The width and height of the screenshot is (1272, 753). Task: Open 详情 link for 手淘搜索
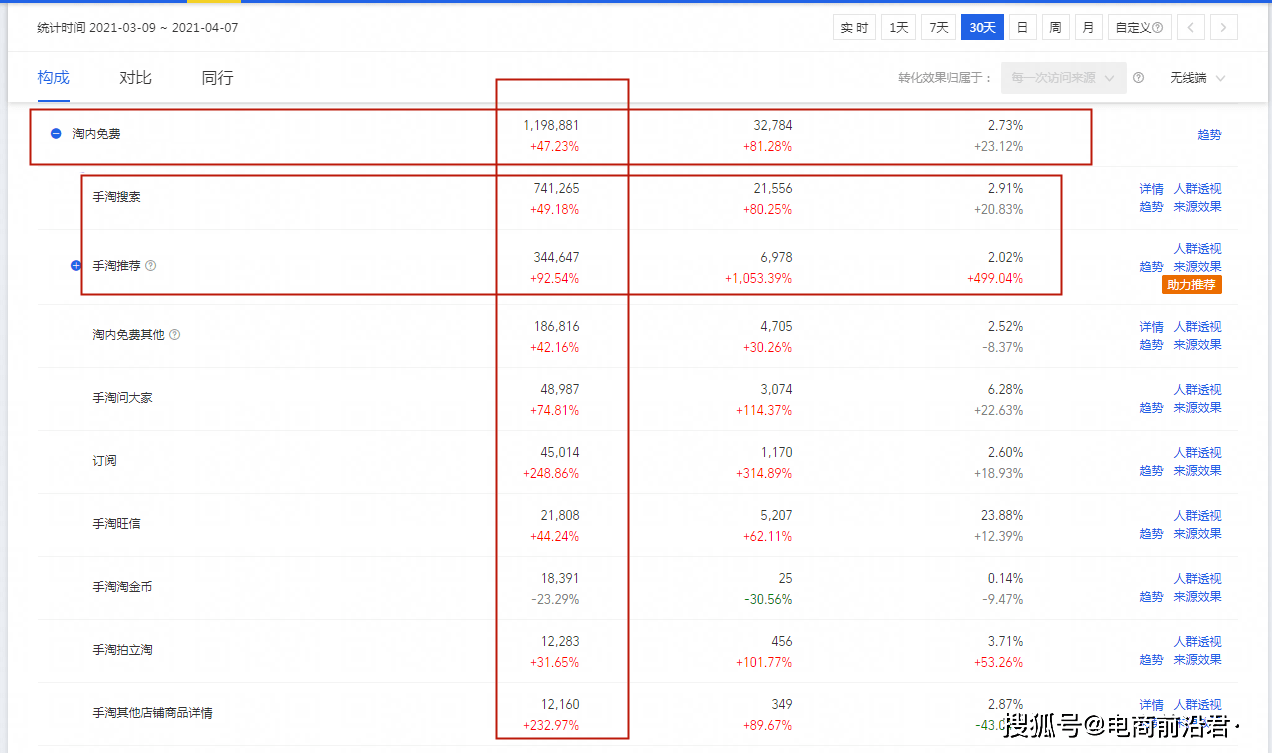click(x=1151, y=189)
